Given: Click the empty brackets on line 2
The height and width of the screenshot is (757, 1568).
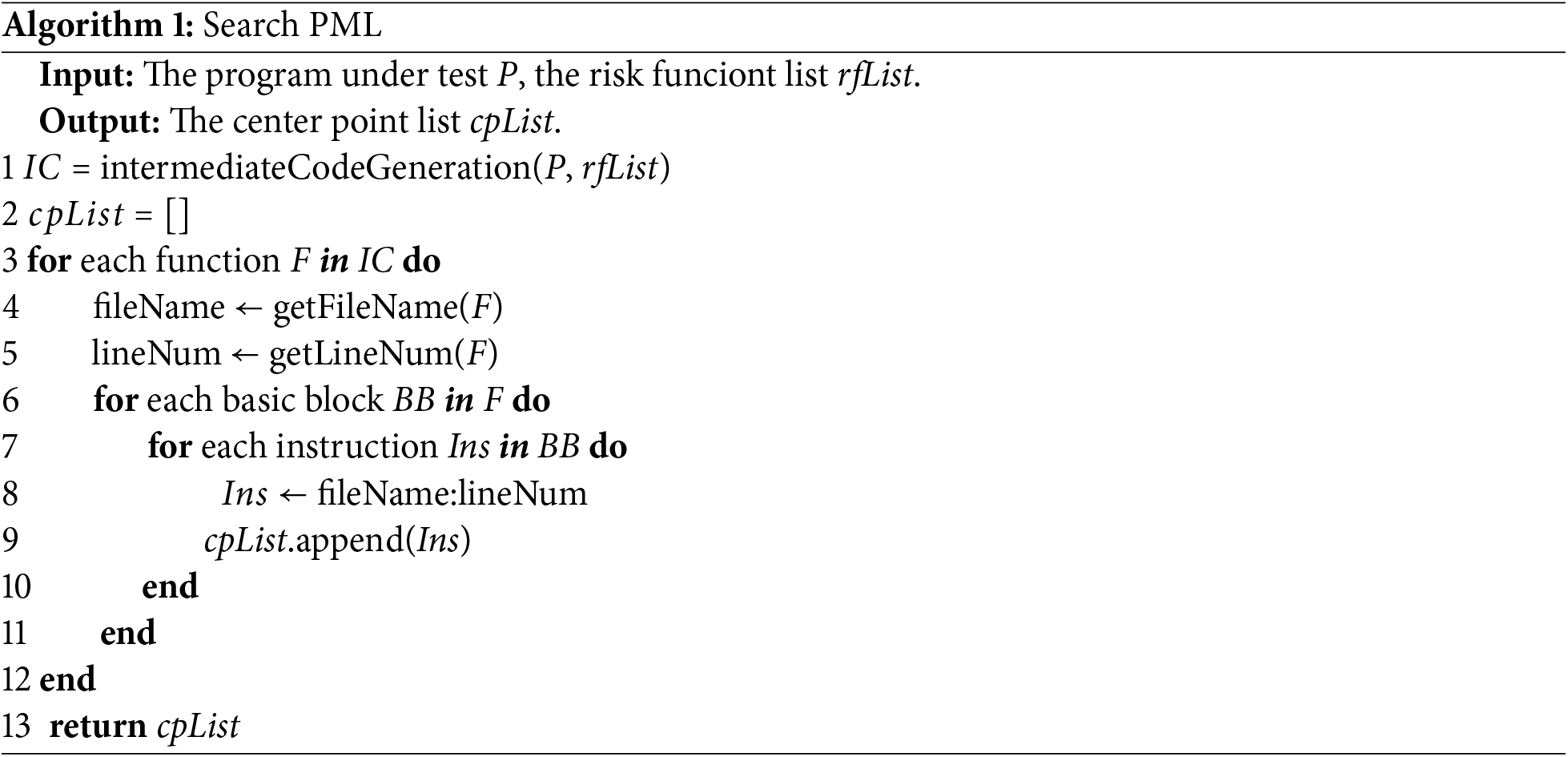Looking at the screenshot, I should click(178, 215).
